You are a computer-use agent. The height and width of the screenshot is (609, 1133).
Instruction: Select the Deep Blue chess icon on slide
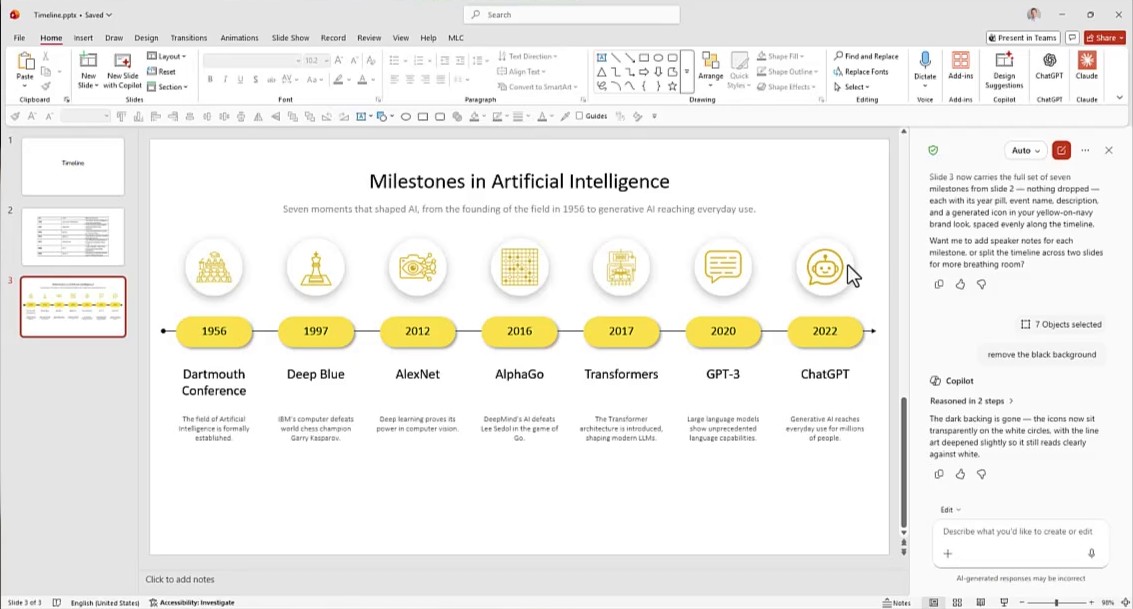coord(316,268)
